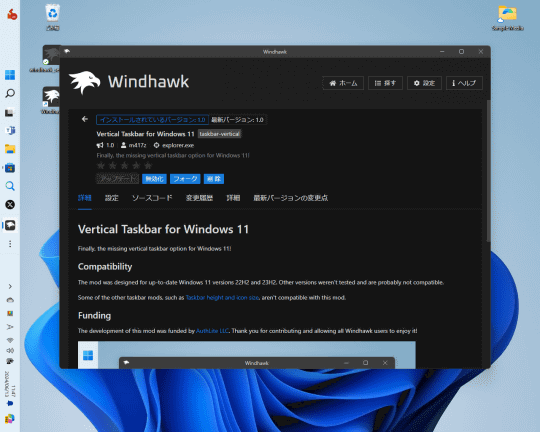Screen dimensions: 540x432
Task: Switch to 最新バージョンの変更点 tab
Action: 291,198
